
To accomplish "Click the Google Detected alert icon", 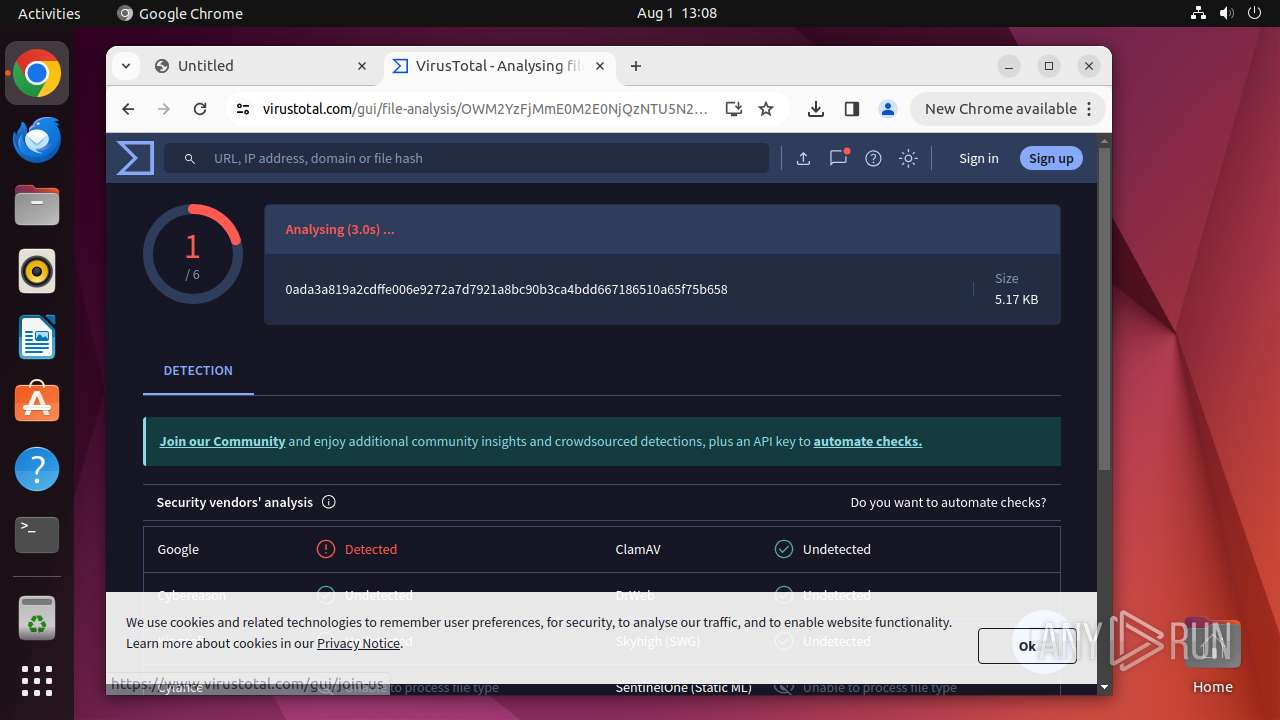I will (x=326, y=549).
